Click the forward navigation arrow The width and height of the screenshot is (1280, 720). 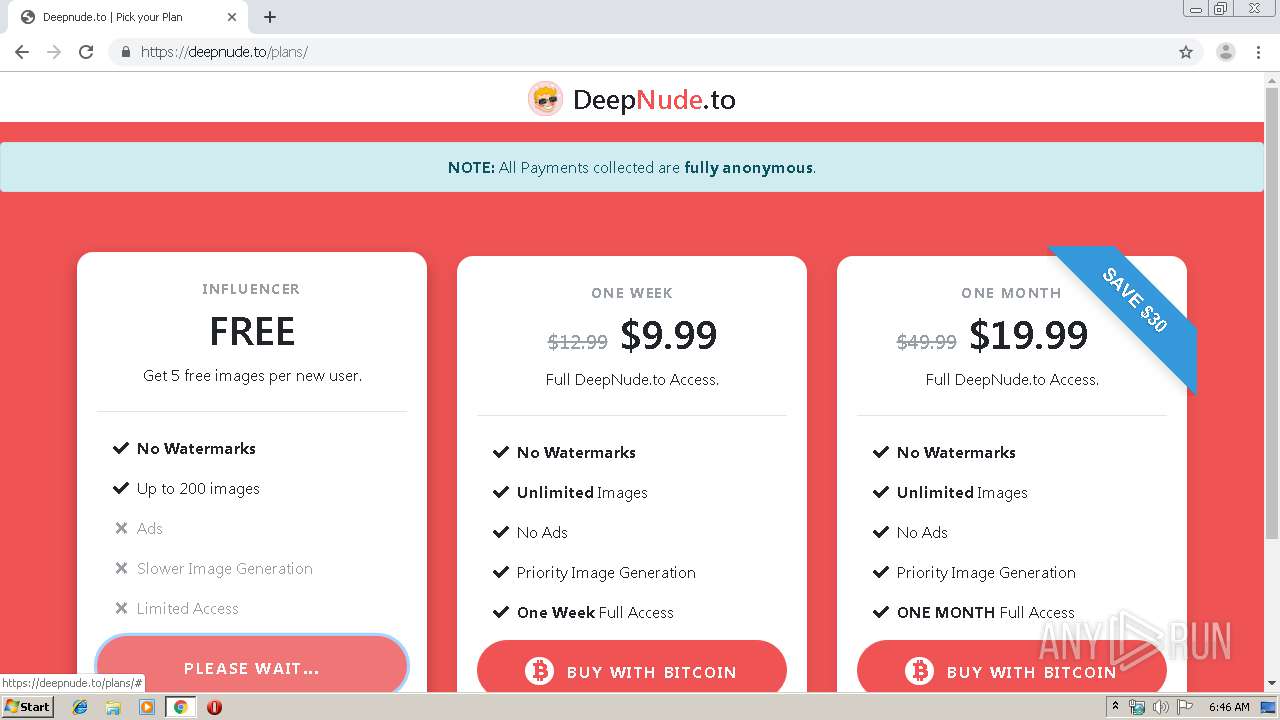pyautogui.click(x=54, y=52)
